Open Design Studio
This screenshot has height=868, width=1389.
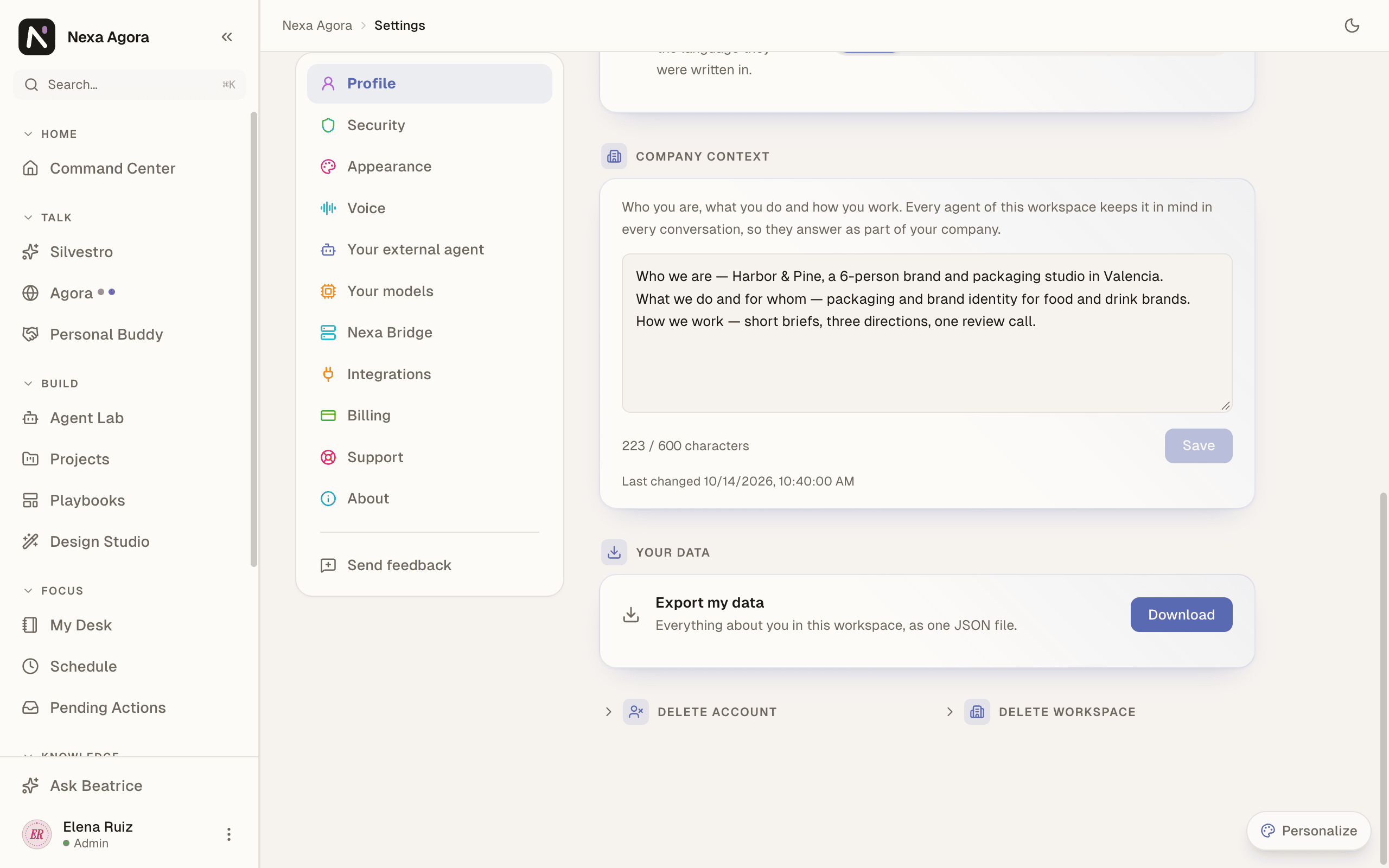[129, 541]
